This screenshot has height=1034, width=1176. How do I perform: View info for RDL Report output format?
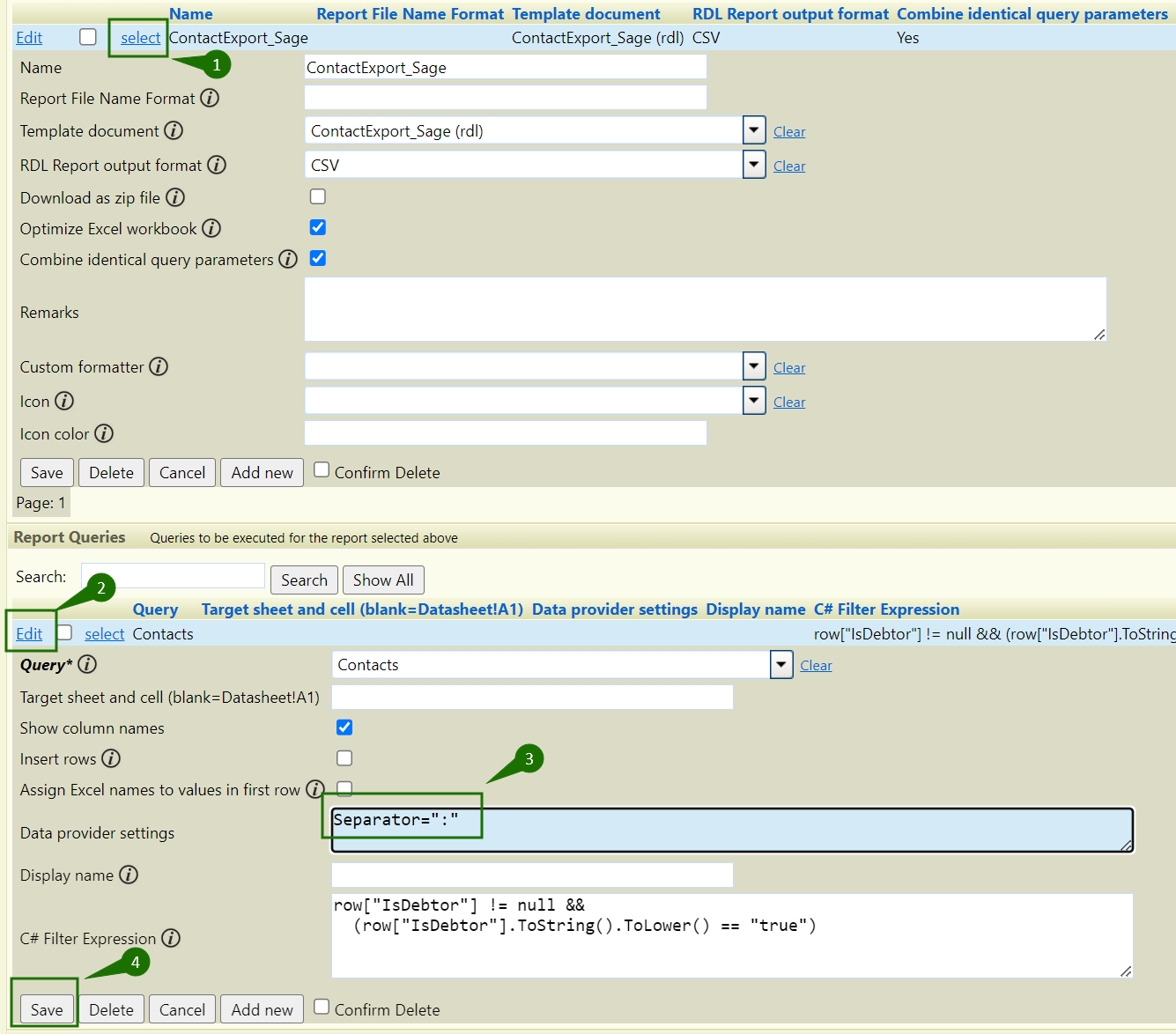[x=217, y=165]
